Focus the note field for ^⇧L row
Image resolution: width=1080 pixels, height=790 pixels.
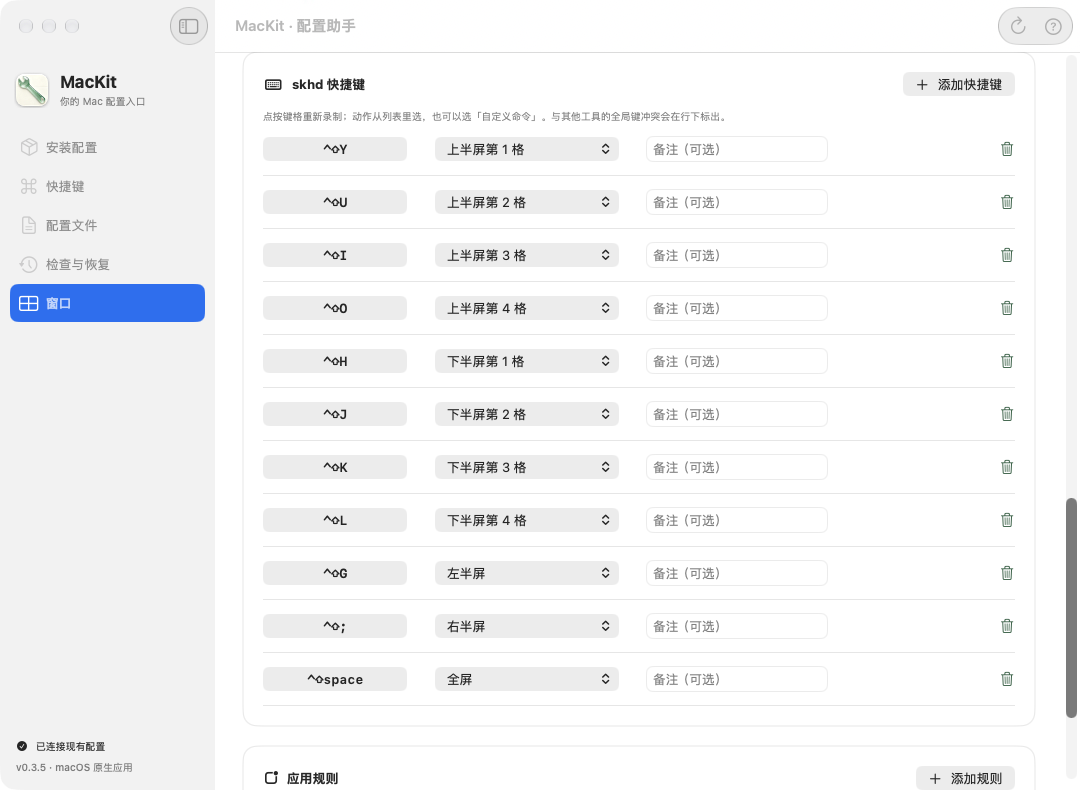(x=736, y=521)
